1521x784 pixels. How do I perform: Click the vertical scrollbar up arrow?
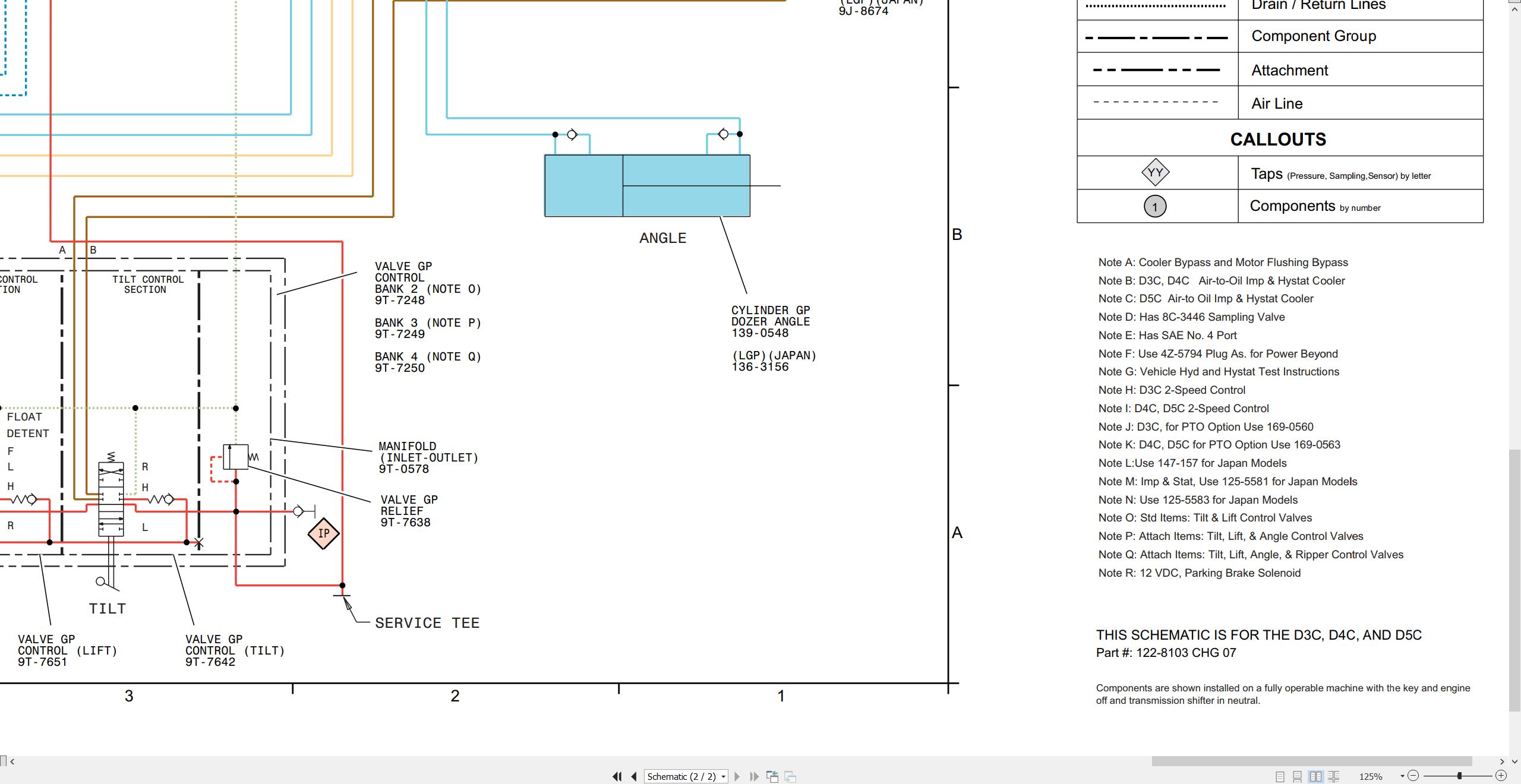[1514, 10]
